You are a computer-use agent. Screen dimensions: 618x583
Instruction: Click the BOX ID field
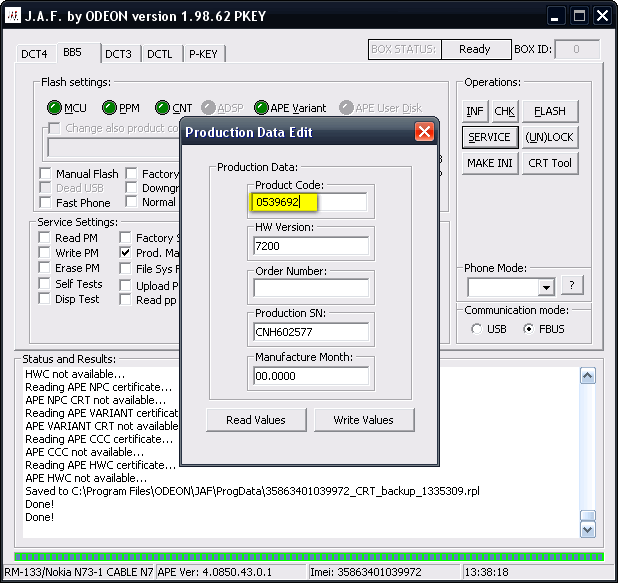pyautogui.click(x=577, y=49)
